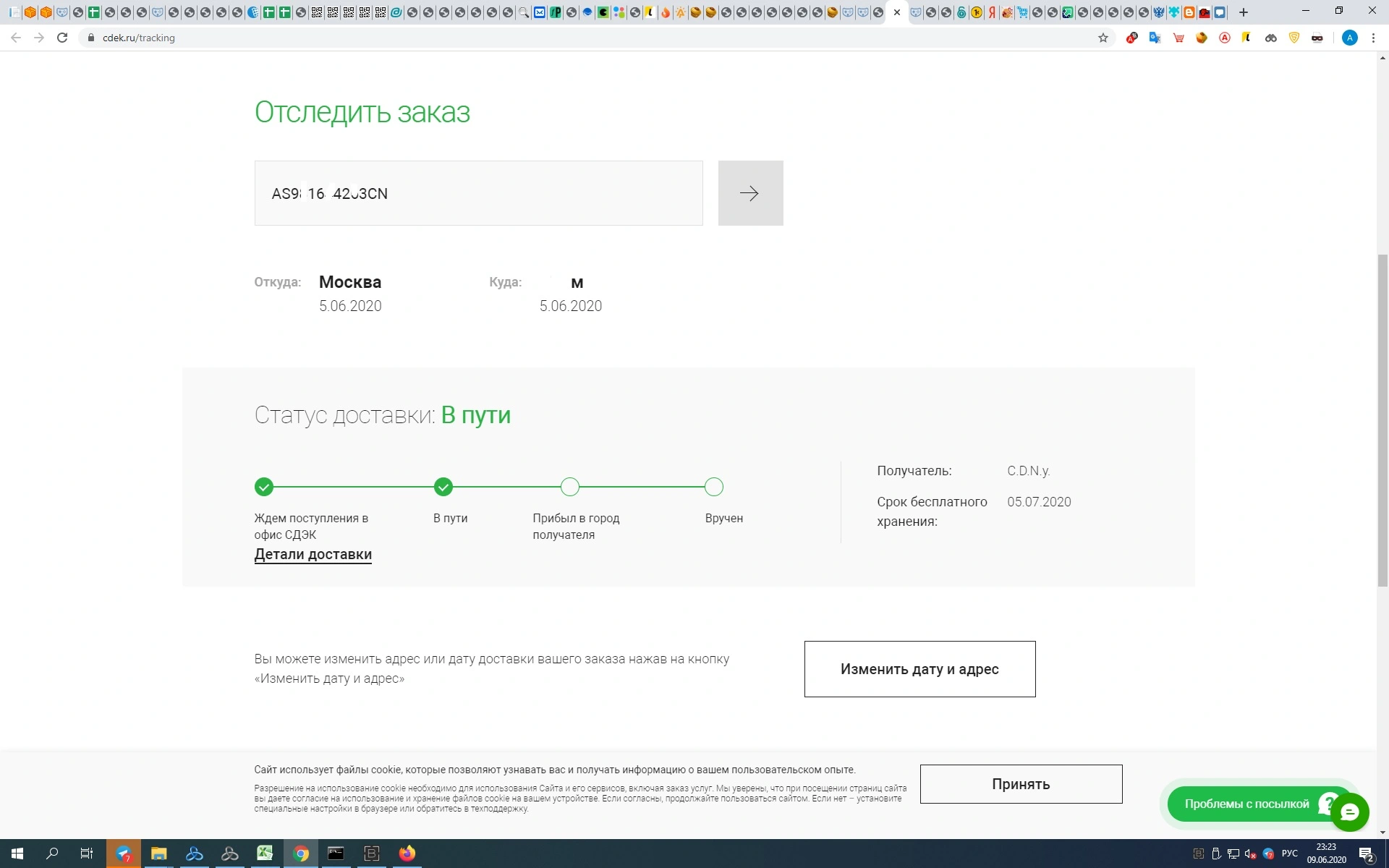The image size is (1389, 868).
Task: Open the binoculars extension icon
Action: point(1271,38)
